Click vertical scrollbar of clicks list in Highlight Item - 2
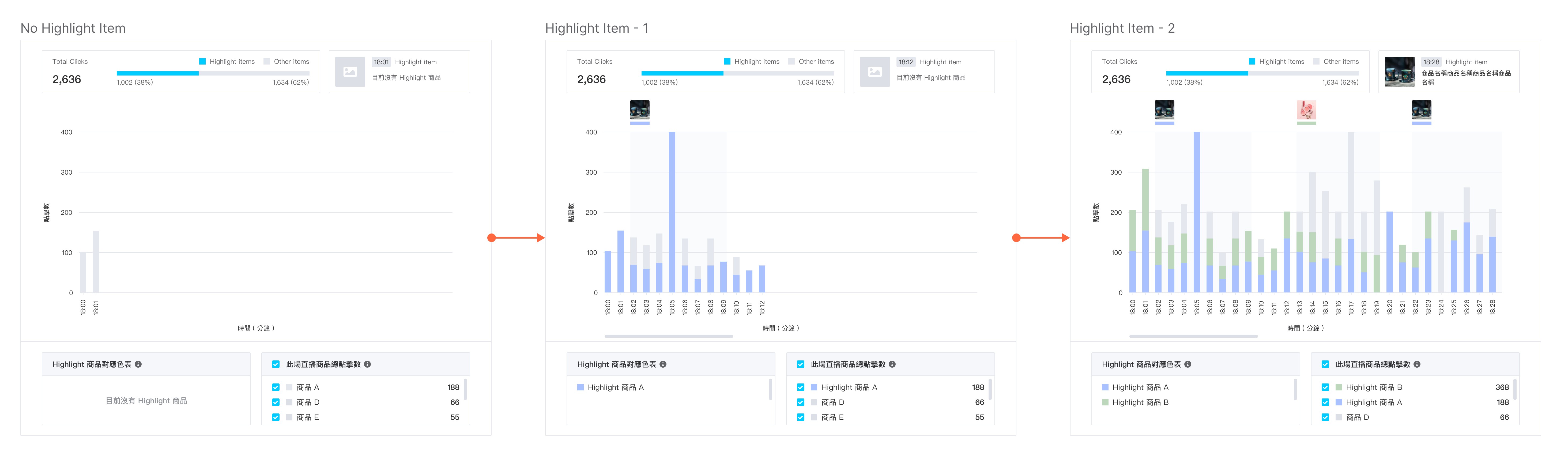 point(1514,390)
